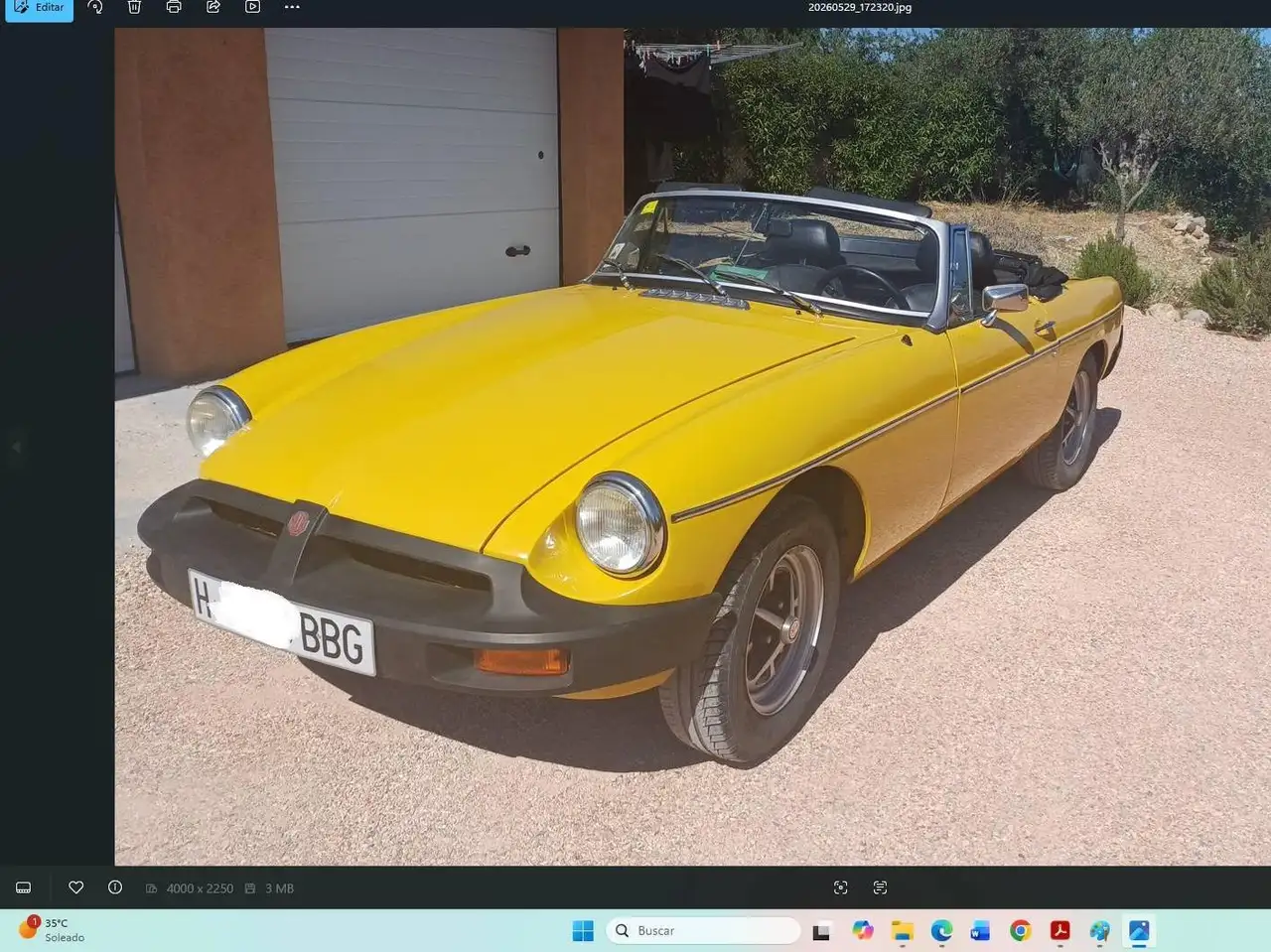Start the slideshow playback icon
The image size is (1271, 952).
[x=252, y=7]
